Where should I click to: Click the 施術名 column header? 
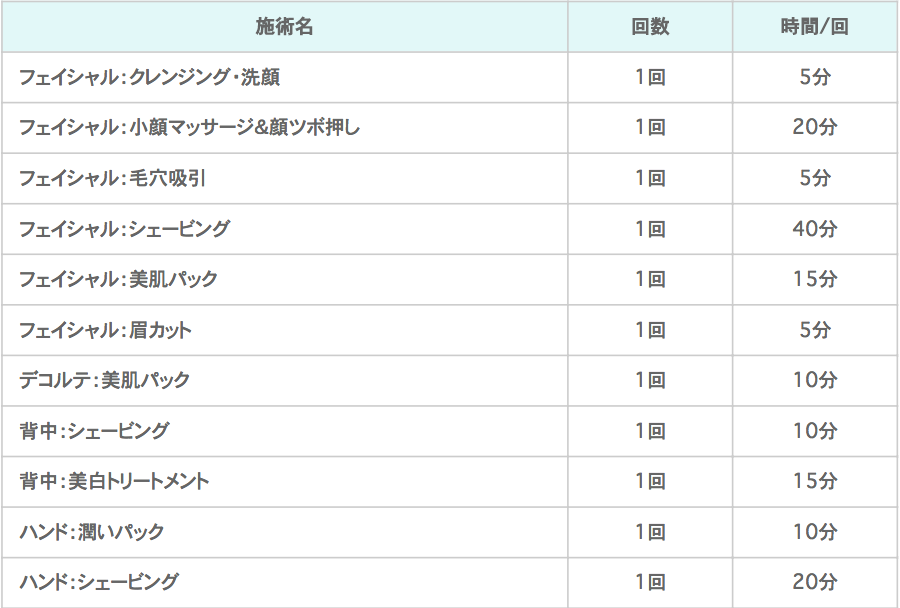[285, 26]
